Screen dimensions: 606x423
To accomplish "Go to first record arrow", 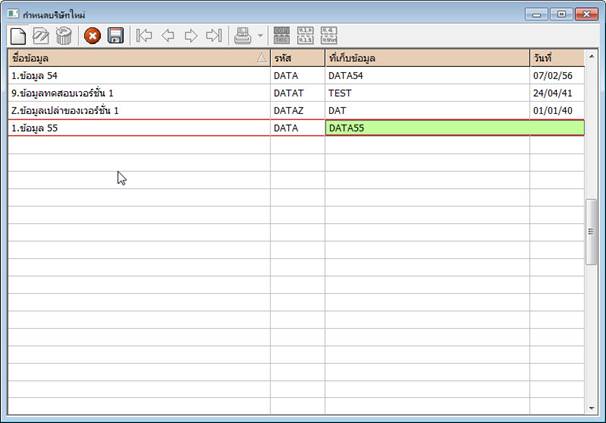I will tap(145, 36).
